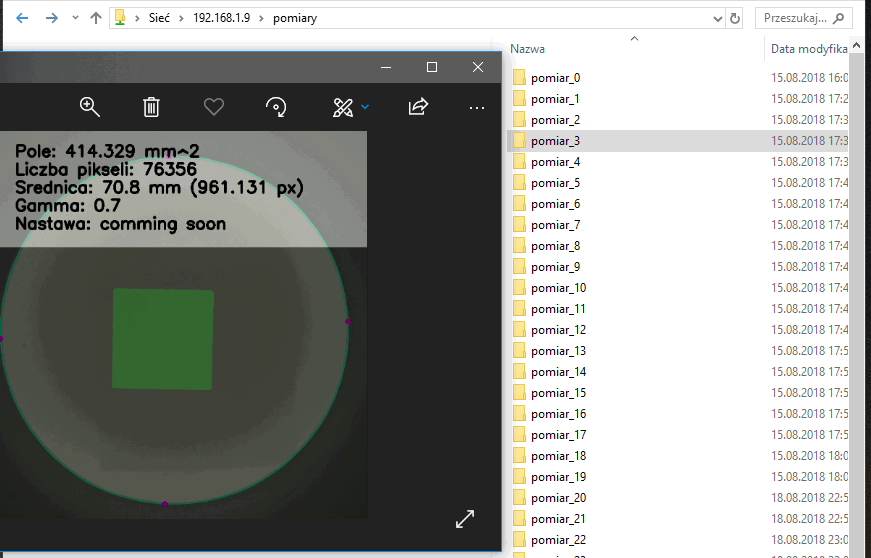This screenshot has width=871, height=558.
Task: Select the Sieć breadcrumb
Action: click(159, 18)
